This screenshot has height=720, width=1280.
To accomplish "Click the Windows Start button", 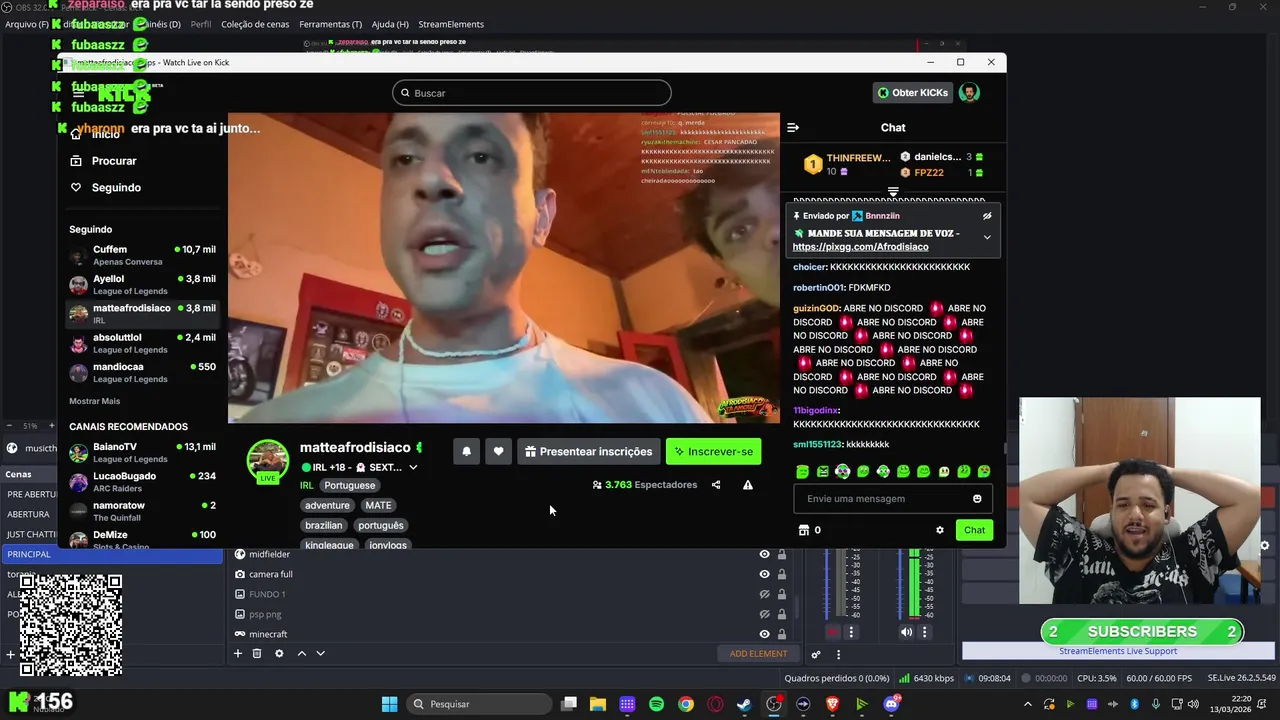I will 389,704.
